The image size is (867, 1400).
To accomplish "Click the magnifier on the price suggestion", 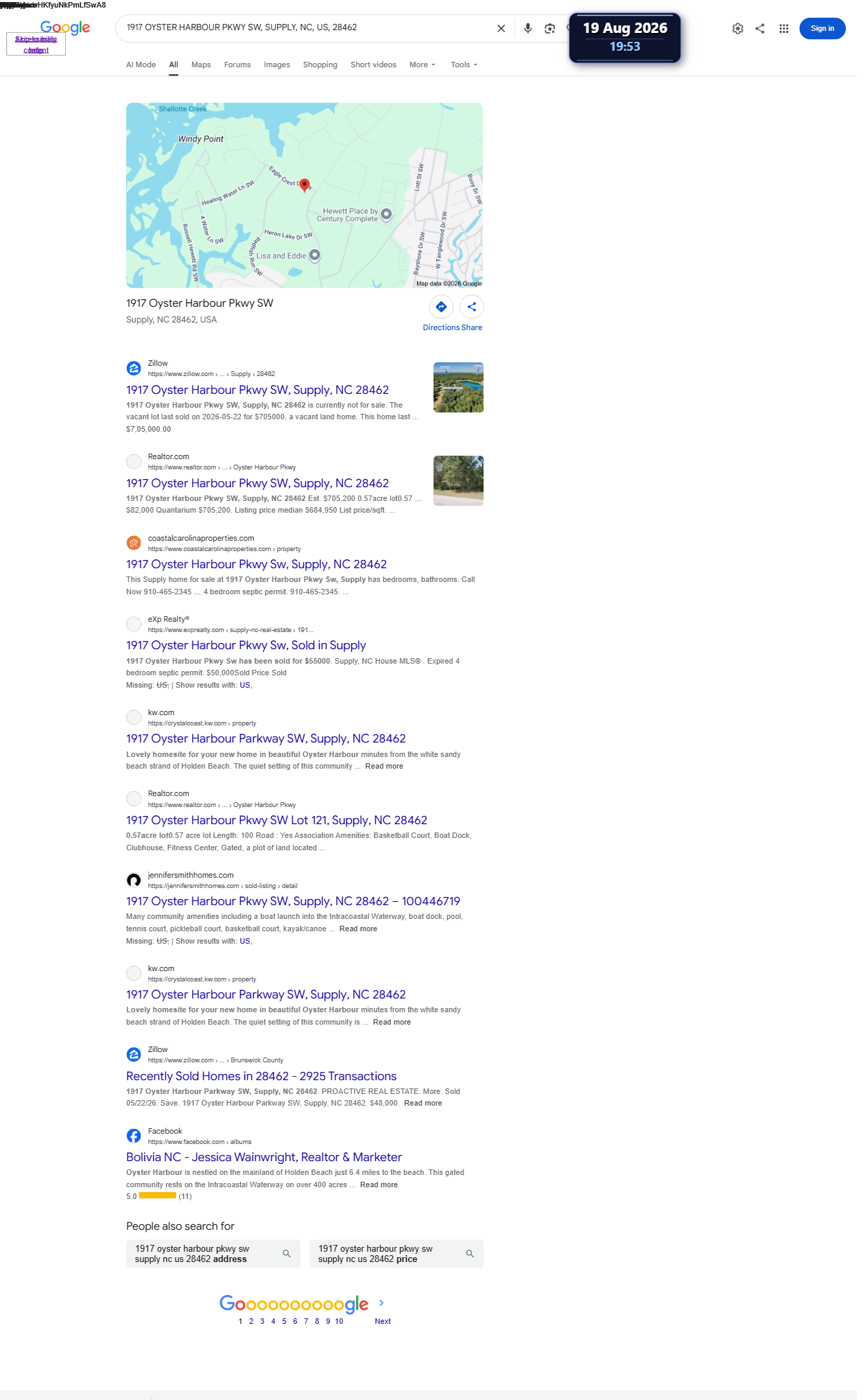I will coord(470,1254).
